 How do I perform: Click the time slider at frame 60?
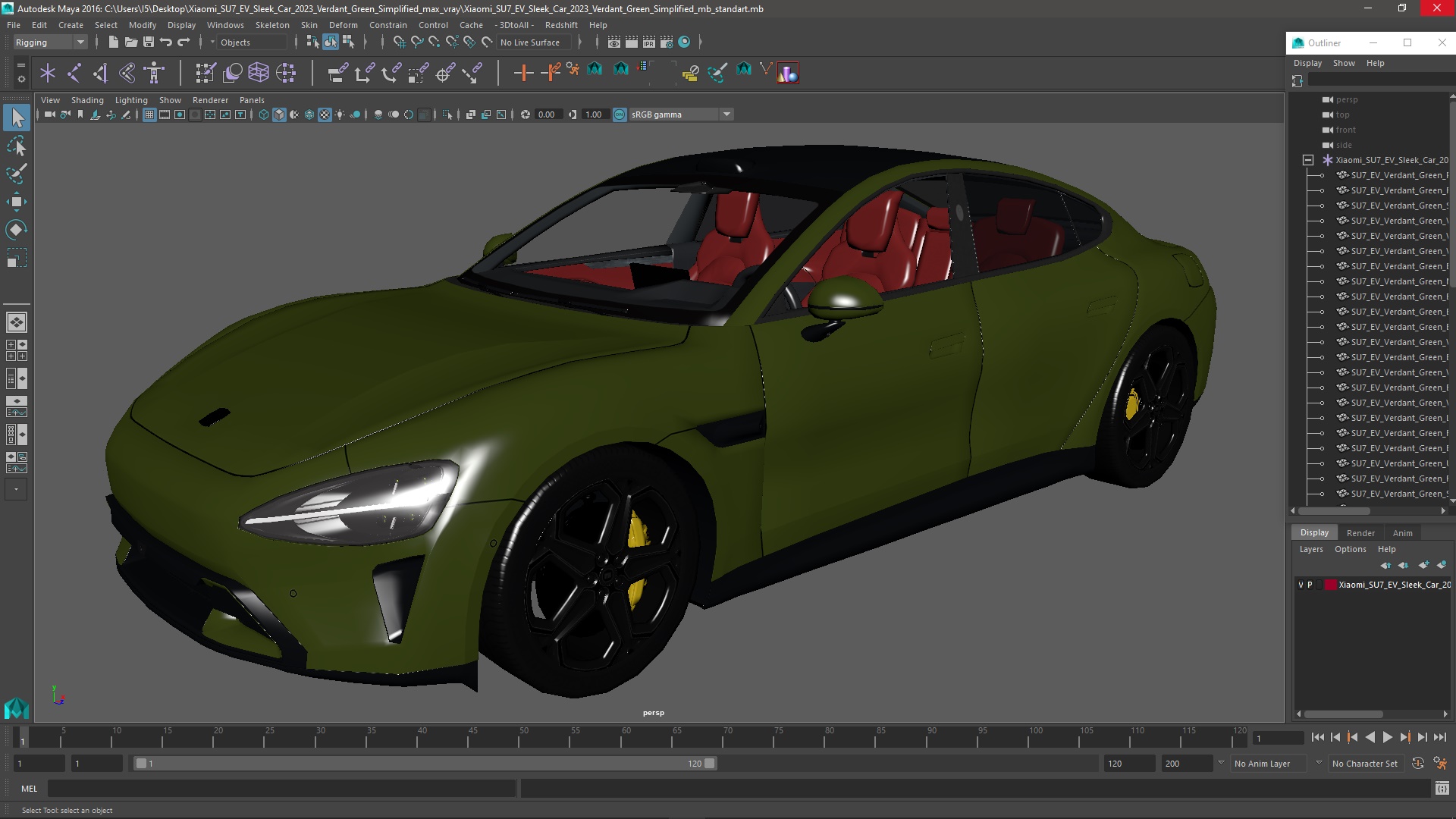(x=626, y=736)
